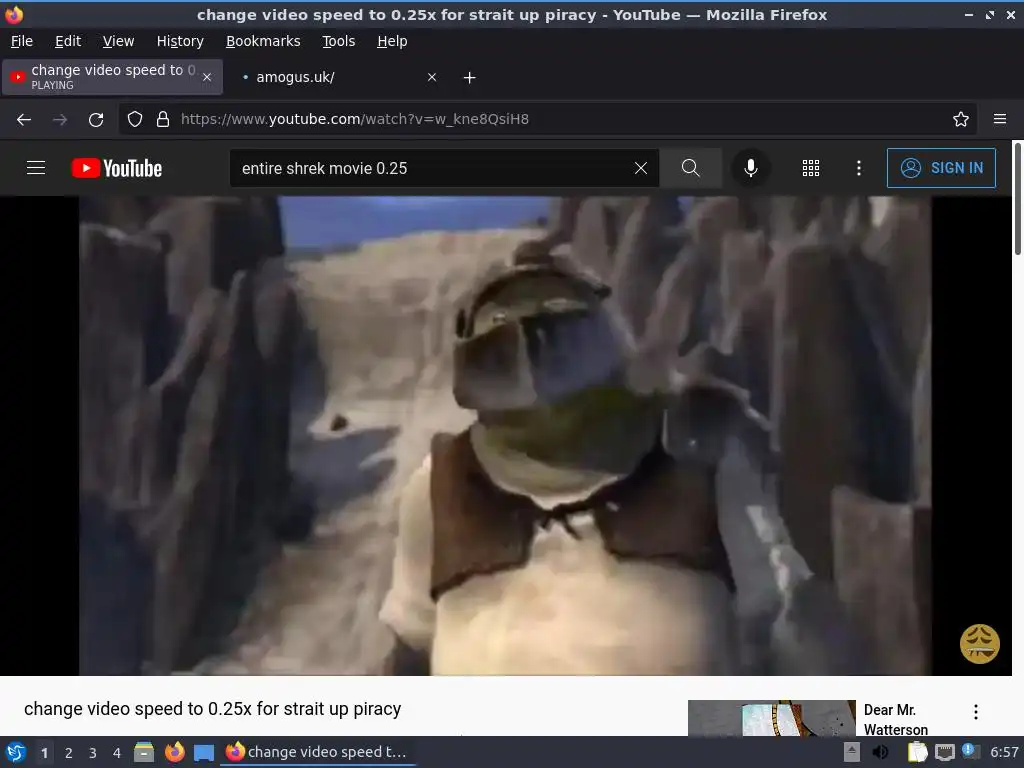This screenshot has width=1024, height=768.
Task: Open file manager from taskbar
Action: (x=144, y=752)
